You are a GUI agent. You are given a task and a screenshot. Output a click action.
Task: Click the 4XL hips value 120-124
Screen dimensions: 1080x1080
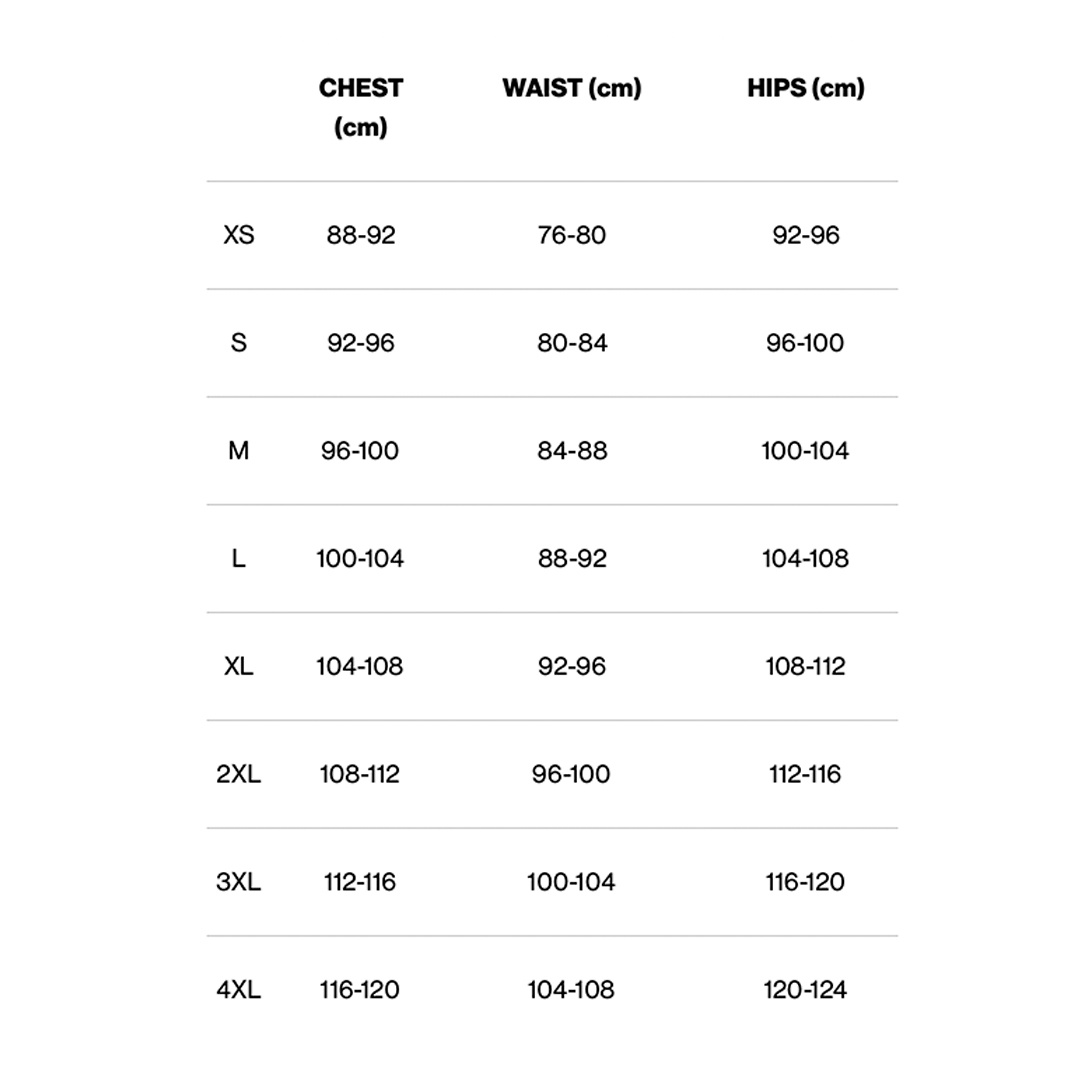[x=805, y=990]
